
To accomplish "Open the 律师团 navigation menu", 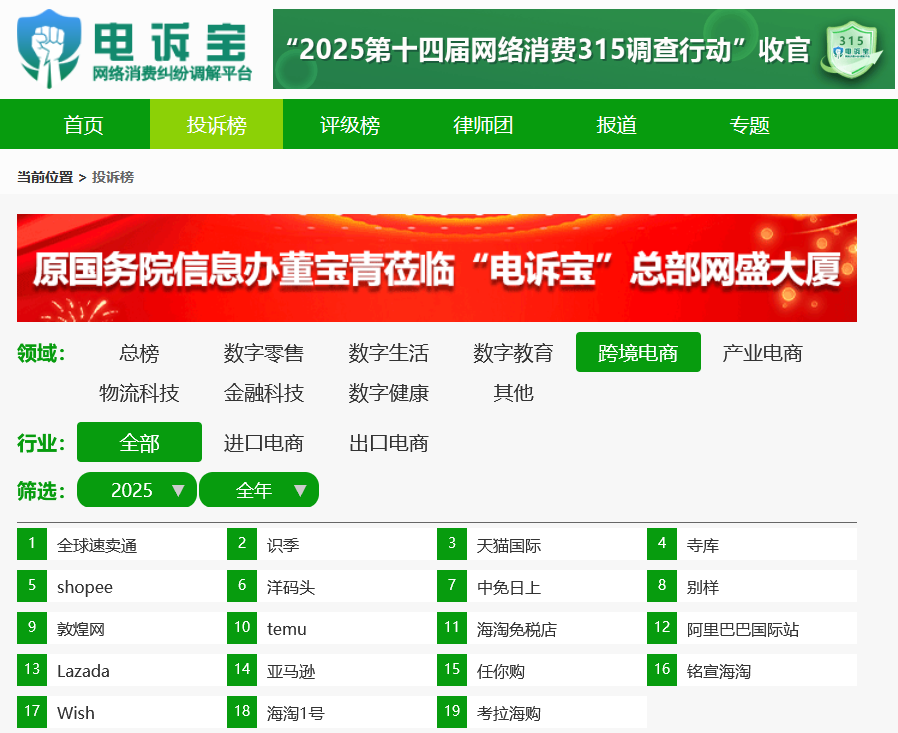I will (x=482, y=123).
